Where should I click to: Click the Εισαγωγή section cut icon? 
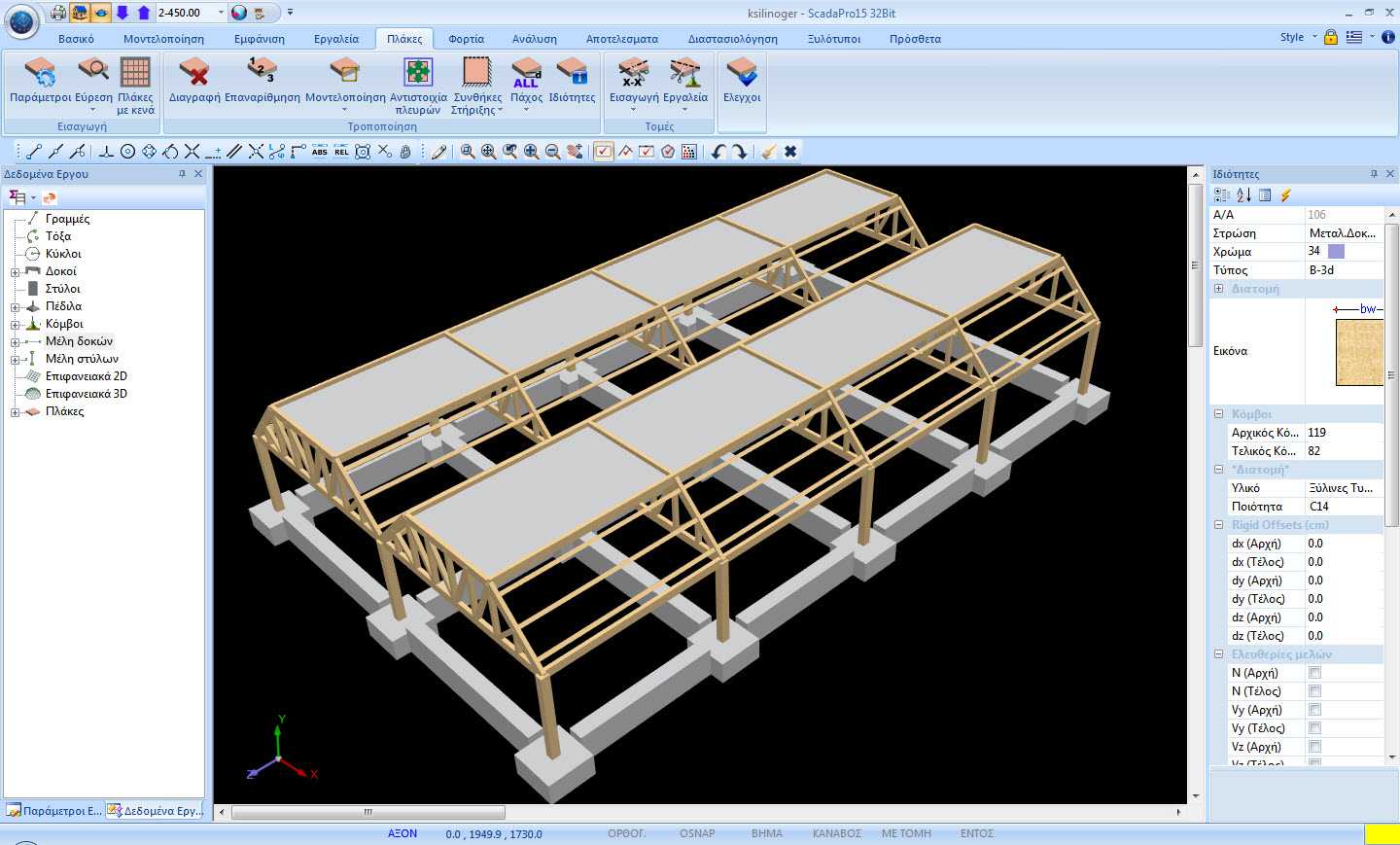click(634, 74)
